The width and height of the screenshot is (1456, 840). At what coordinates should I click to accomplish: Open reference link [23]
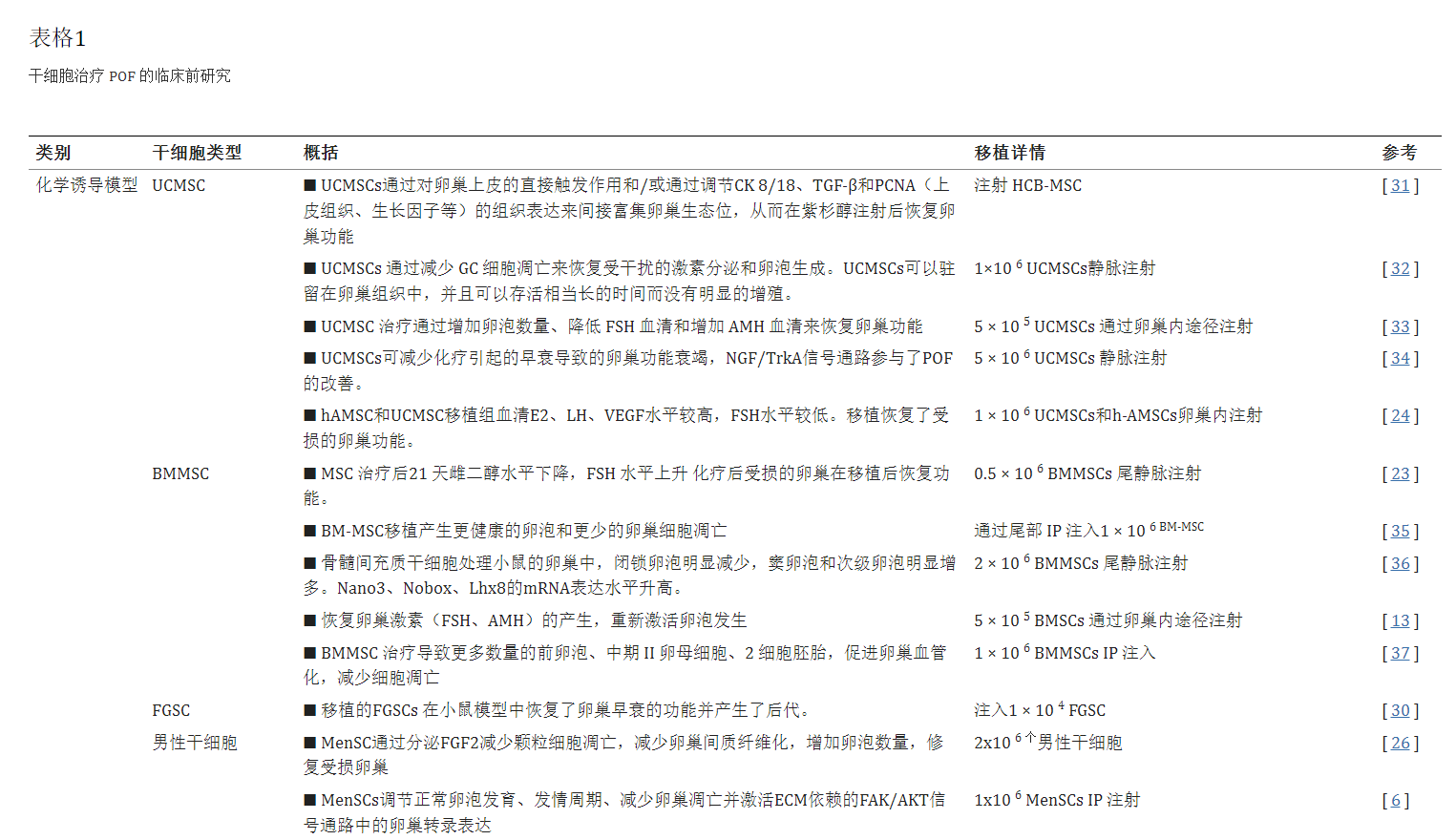[x=1400, y=473]
